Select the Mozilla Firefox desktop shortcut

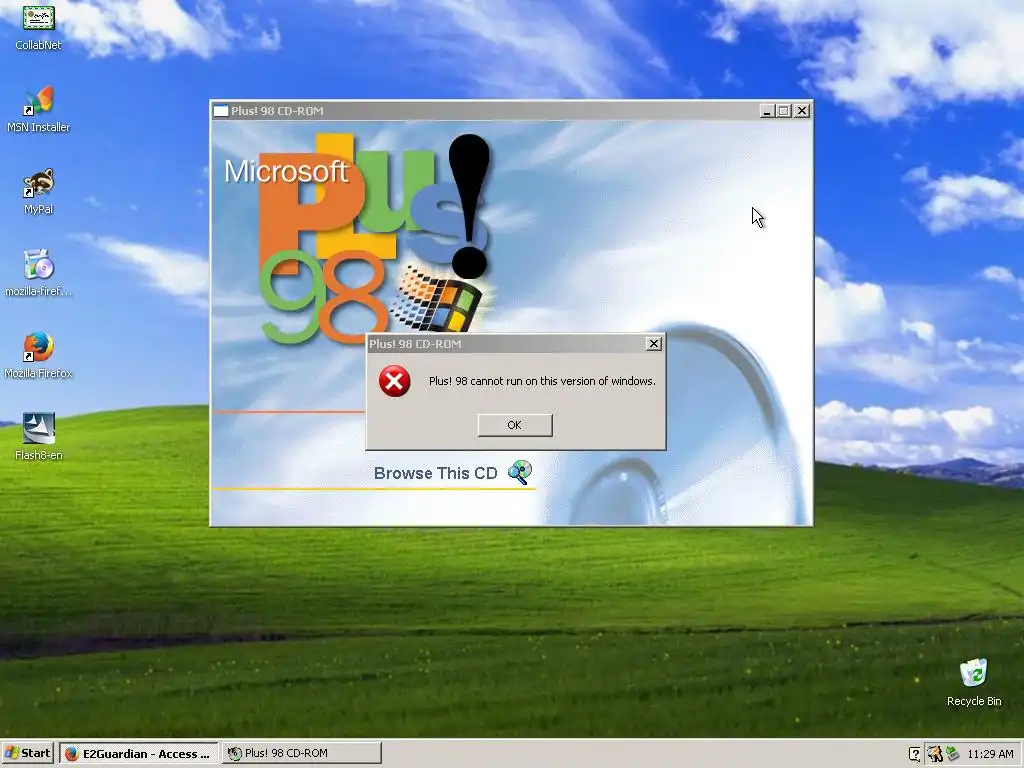[39, 356]
